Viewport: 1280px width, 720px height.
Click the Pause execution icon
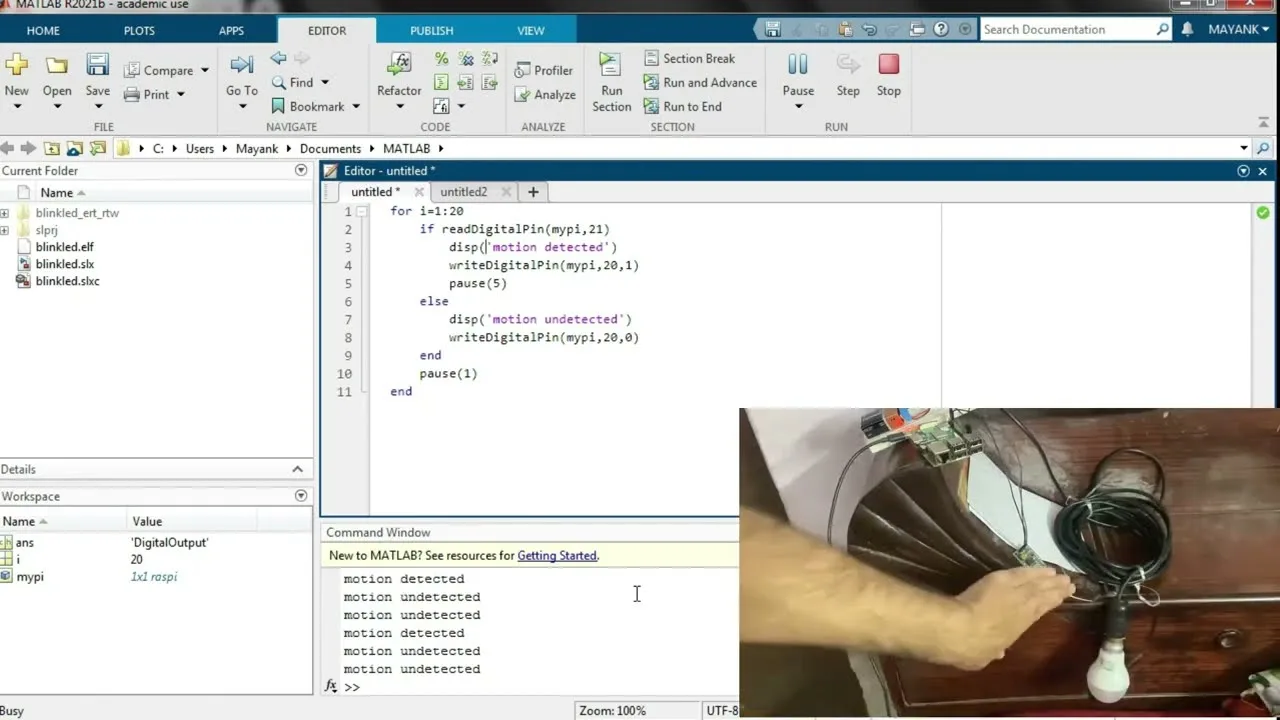(x=797, y=65)
